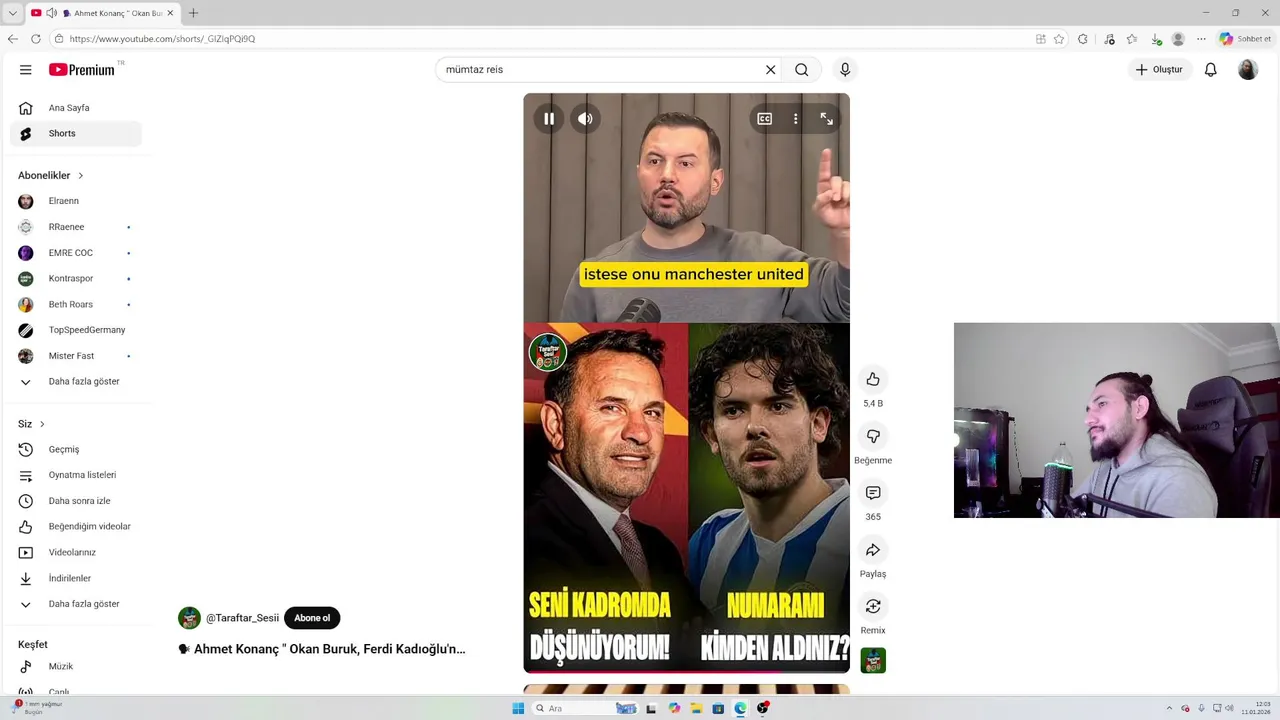1280x720 pixels.
Task: Open the EMRE COC channel
Action: [76, 253]
